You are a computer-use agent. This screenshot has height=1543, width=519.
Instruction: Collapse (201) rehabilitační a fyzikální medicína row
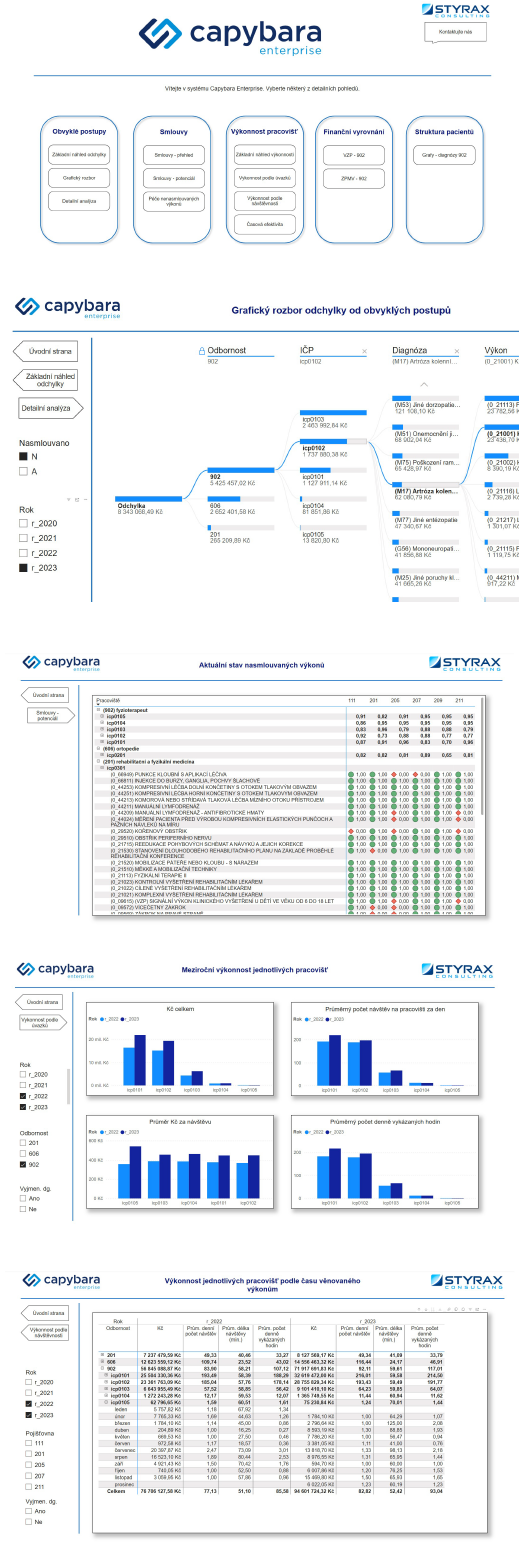pyautogui.click(x=99, y=760)
